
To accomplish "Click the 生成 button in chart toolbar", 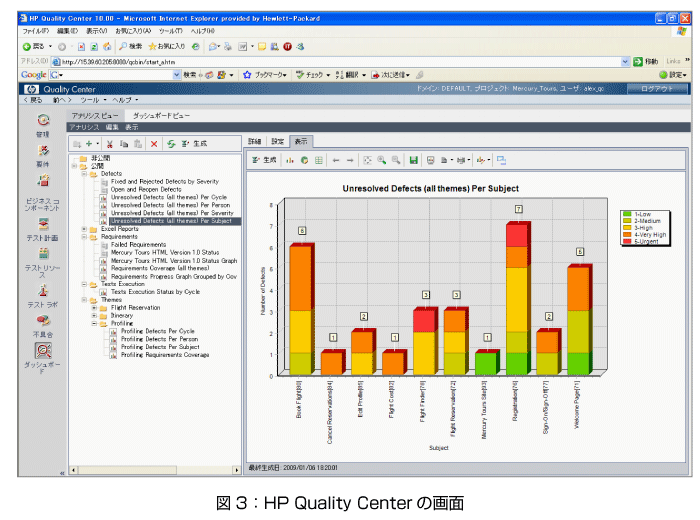I will click(x=266, y=160).
